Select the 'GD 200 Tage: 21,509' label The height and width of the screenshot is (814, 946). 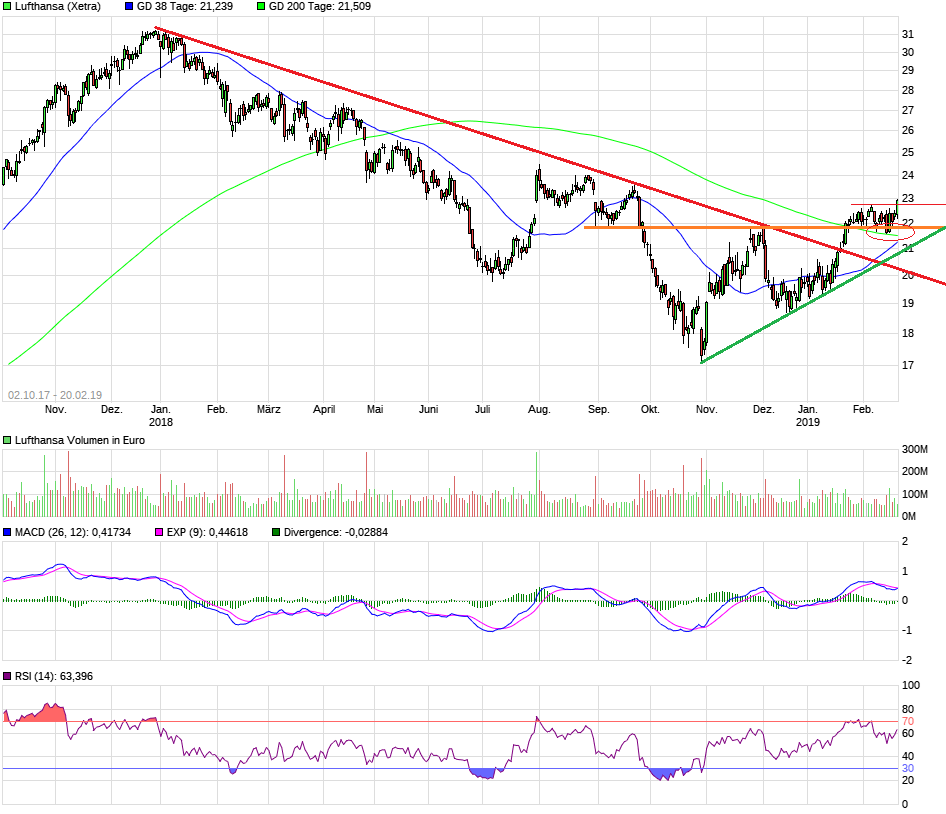[x=320, y=7]
